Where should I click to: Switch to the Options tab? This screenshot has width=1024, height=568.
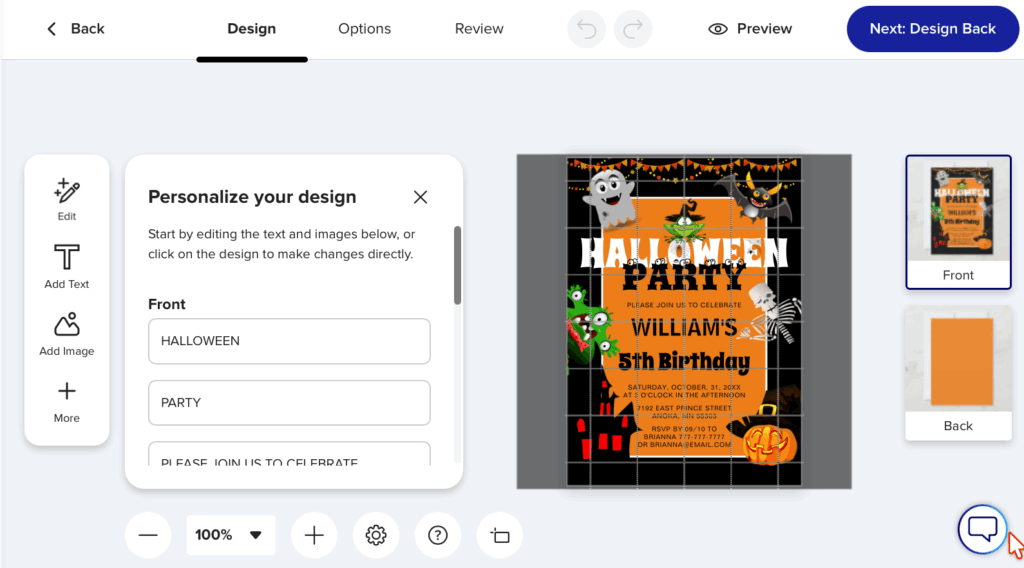[x=364, y=29]
